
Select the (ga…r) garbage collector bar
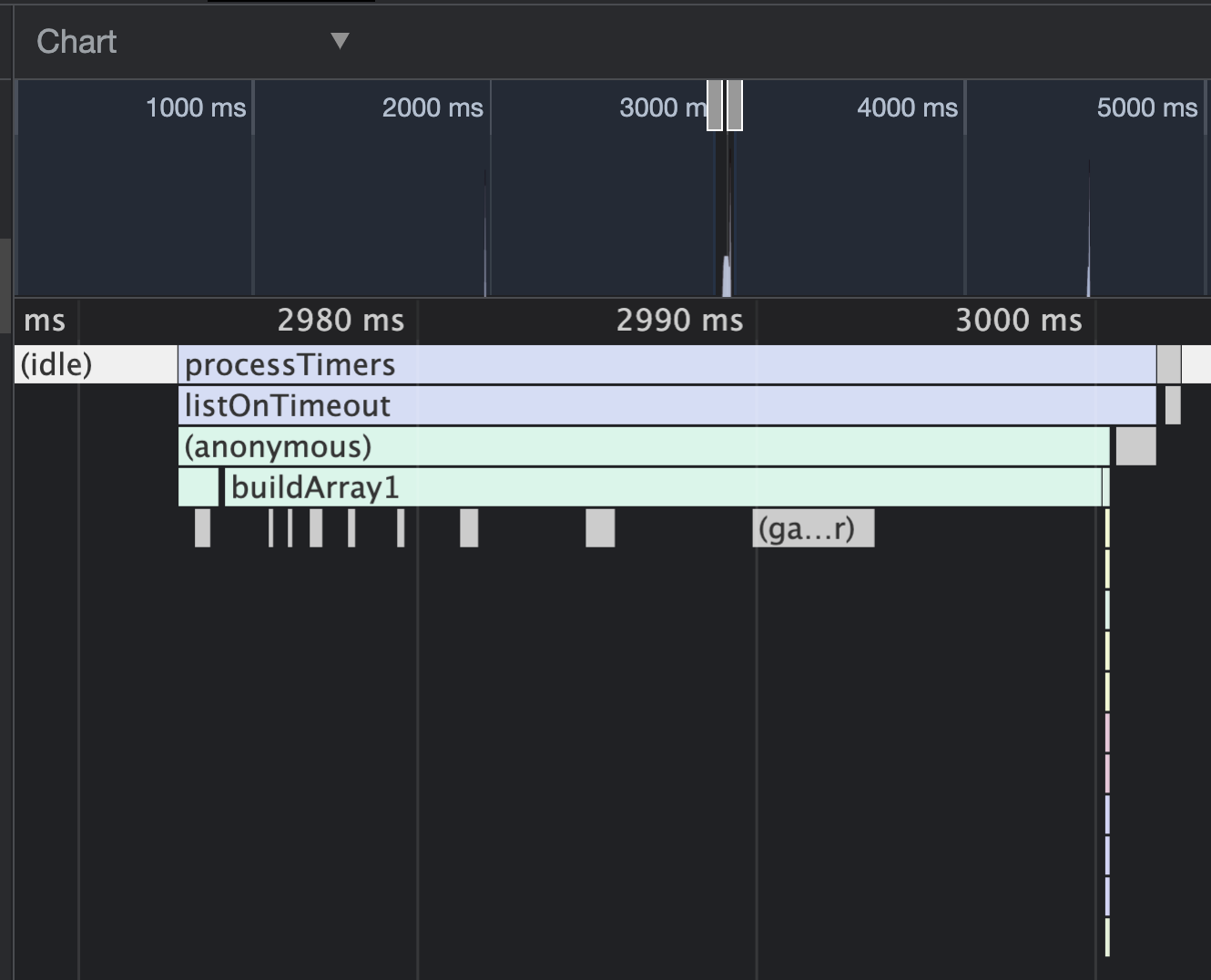point(813,528)
